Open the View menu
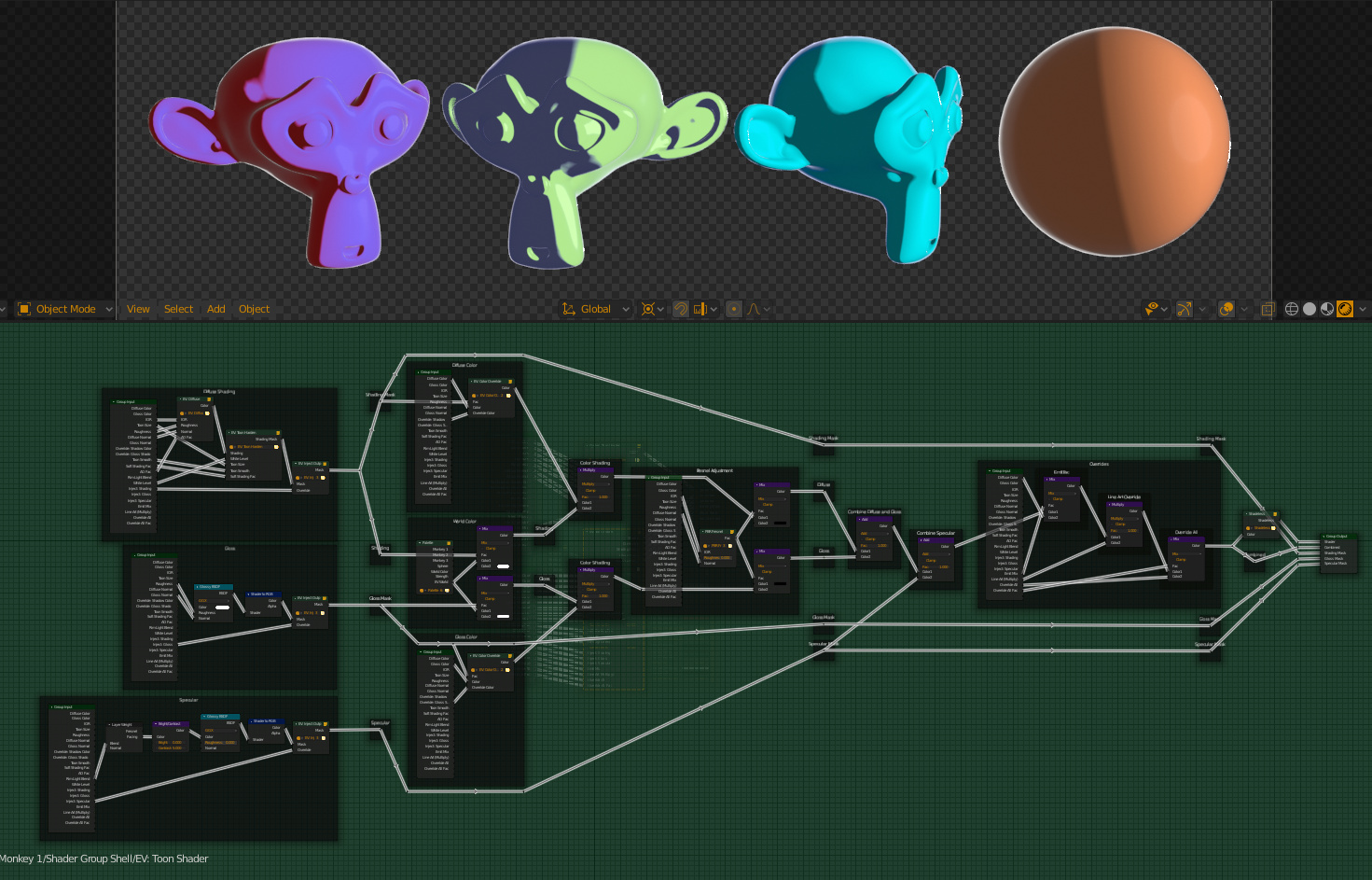Screen dimensions: 1372x880 pos(138,309)
